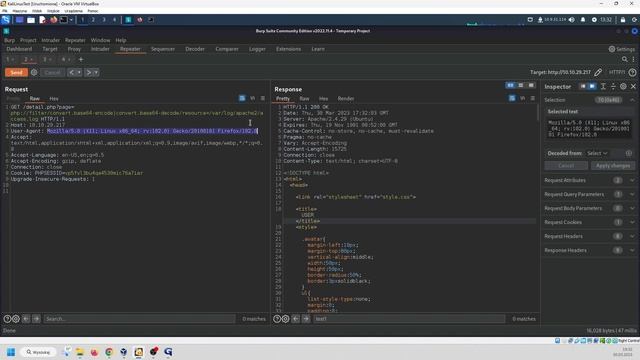Open Request search help icon
Image resolution: width=640 pixels, height=360 pixels.
(x=7, y=319)
